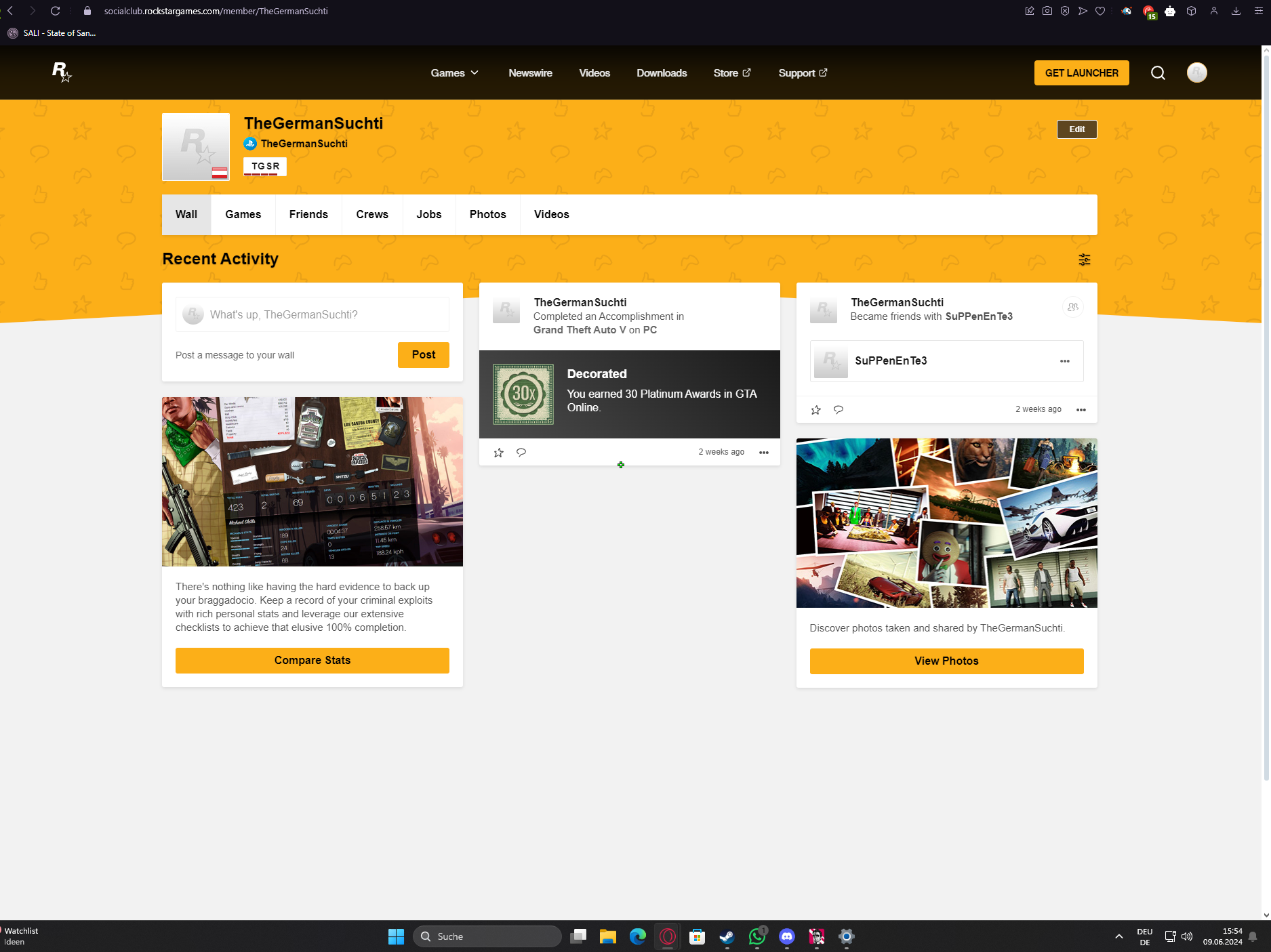Click the Post button
Image resolution: width=1271 pixels, height=952 pixels.
tap(424, 354)
